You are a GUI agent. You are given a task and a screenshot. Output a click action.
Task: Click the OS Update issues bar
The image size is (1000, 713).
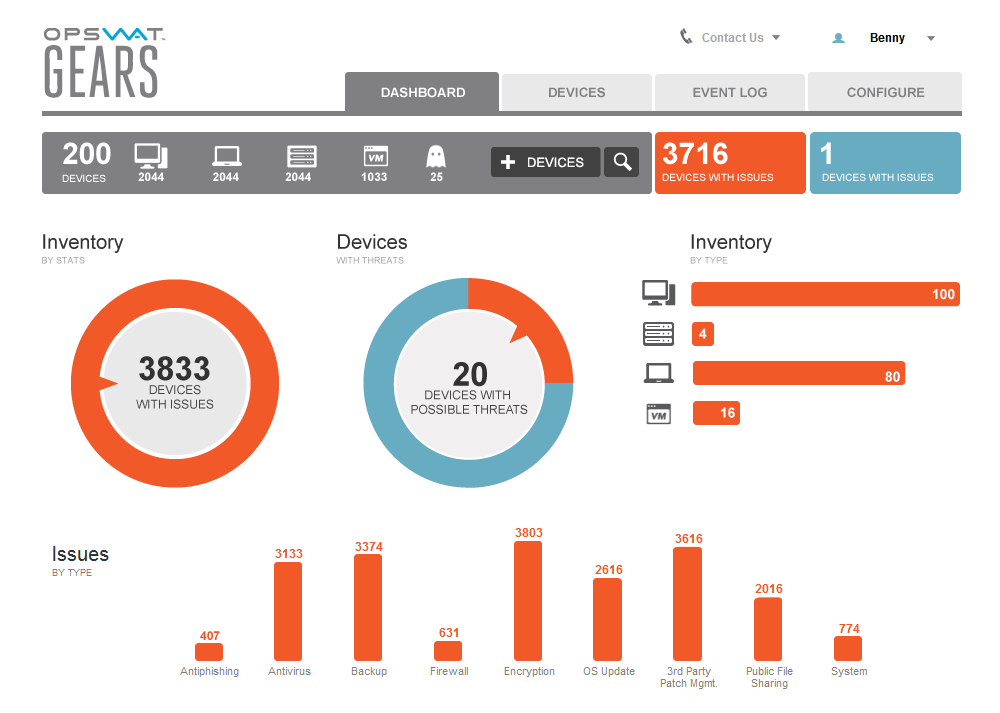[x=608, y=620]
